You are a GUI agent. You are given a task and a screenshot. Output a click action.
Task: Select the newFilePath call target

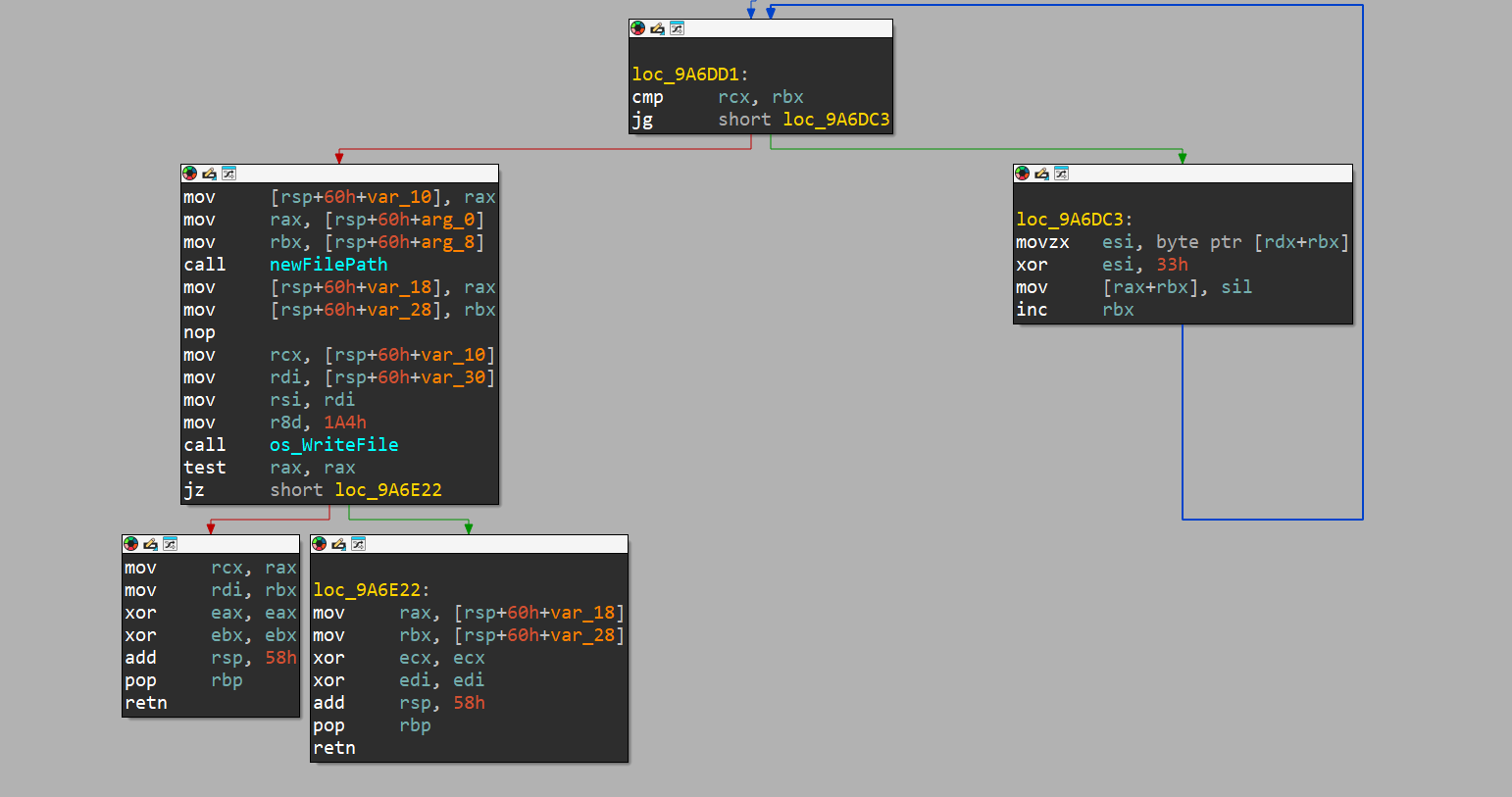click(x=328, y=265)
